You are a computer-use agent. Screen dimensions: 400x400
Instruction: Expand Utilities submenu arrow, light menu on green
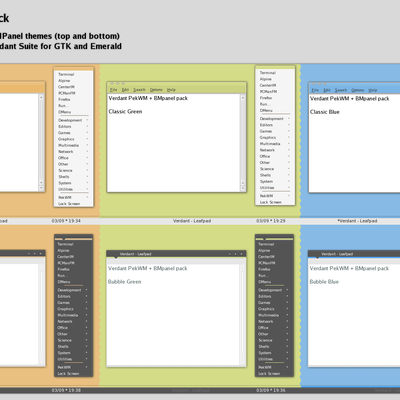[x=289, y=188]
